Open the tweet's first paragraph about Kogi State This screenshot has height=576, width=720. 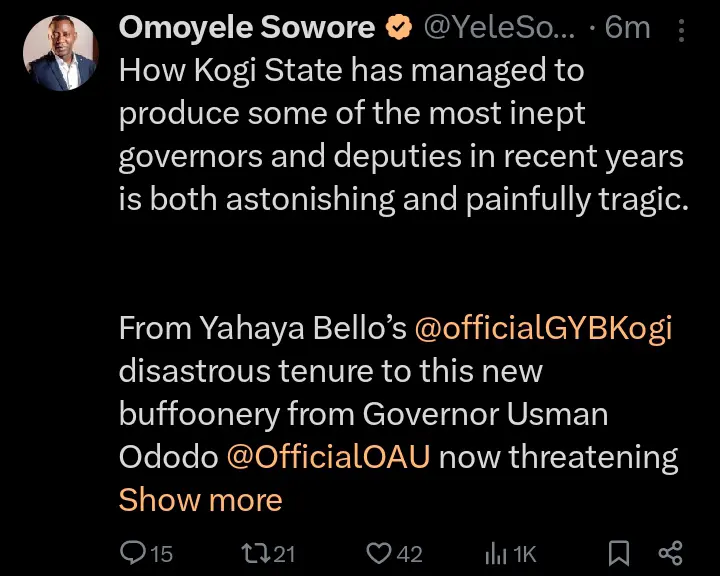coord(400,135)
